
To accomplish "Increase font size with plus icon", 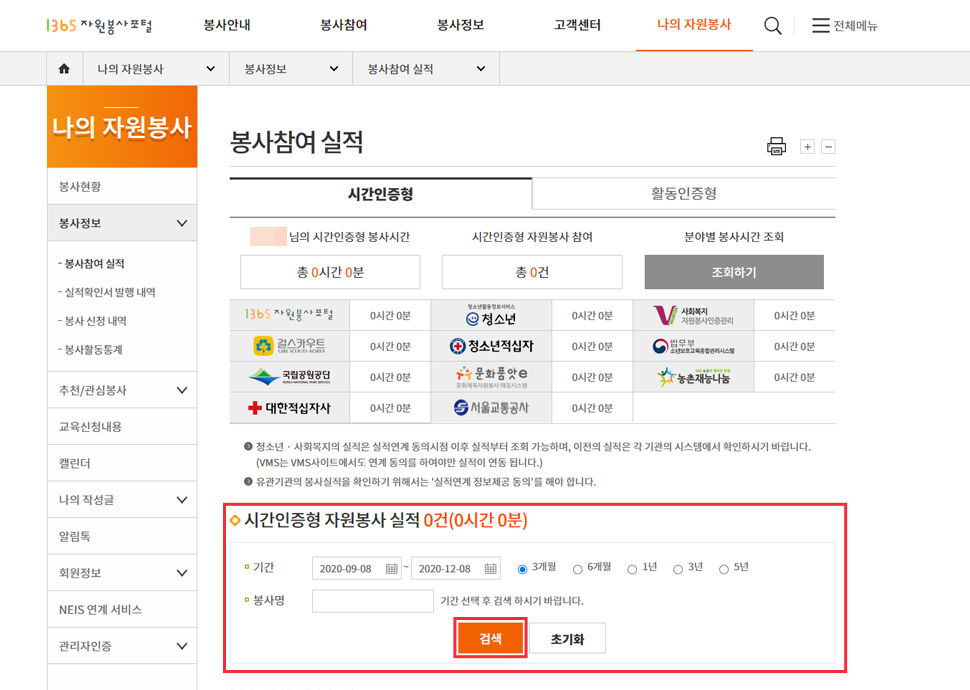I will pos(807,147).
